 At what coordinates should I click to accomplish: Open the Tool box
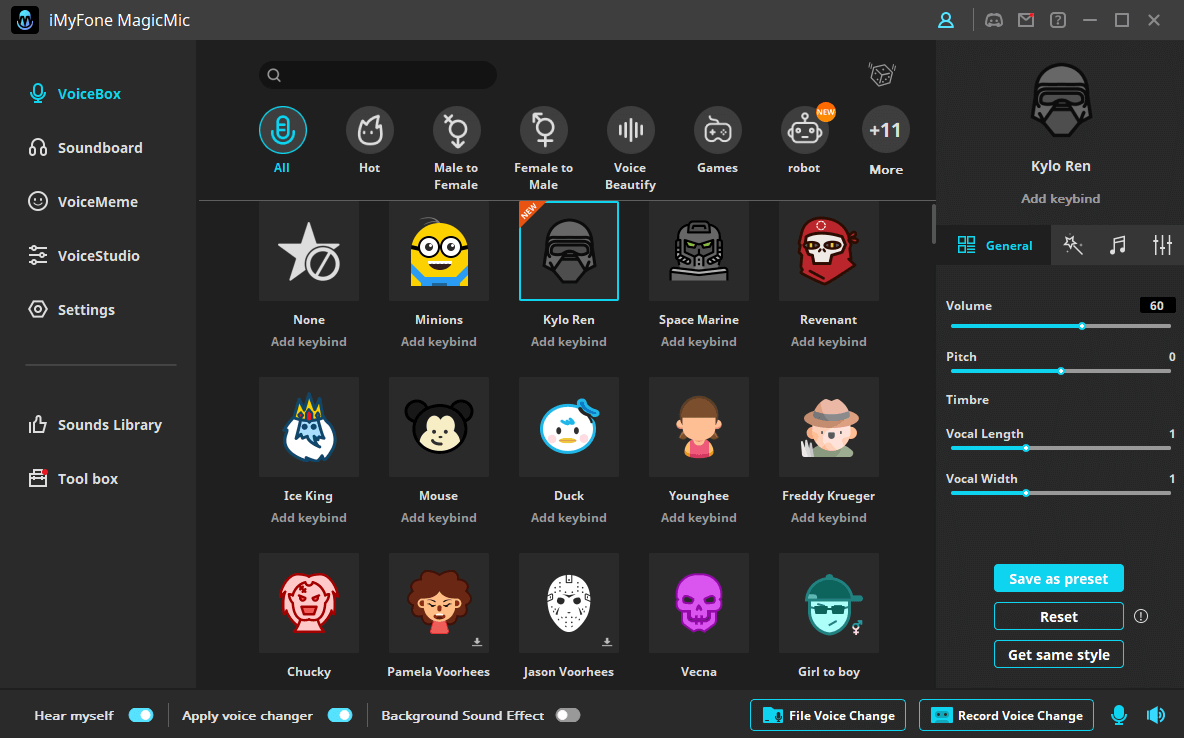[x=73, y=478]
